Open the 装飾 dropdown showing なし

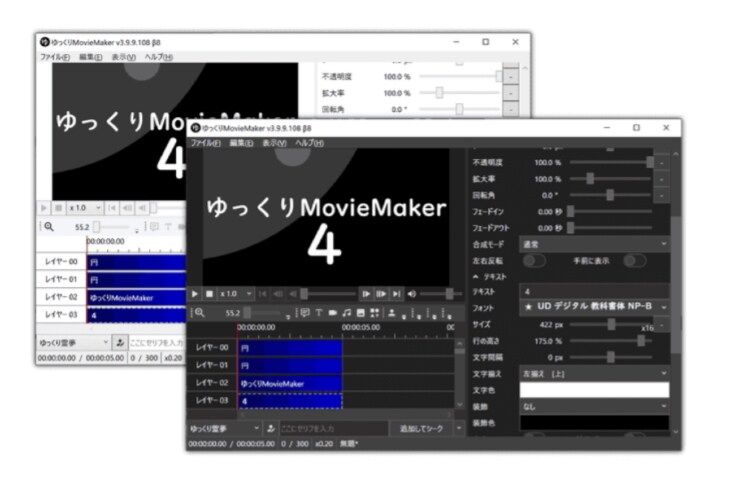coord(594,407)
